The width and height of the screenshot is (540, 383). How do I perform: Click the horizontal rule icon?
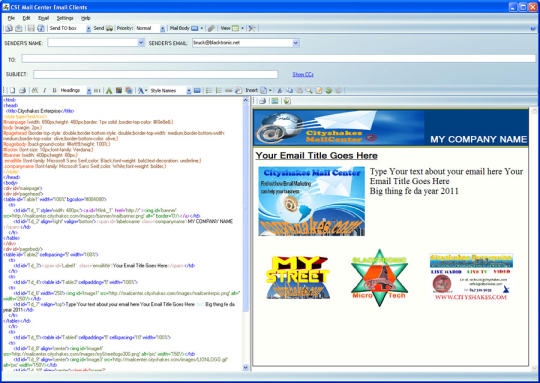[x=228, y=90]
